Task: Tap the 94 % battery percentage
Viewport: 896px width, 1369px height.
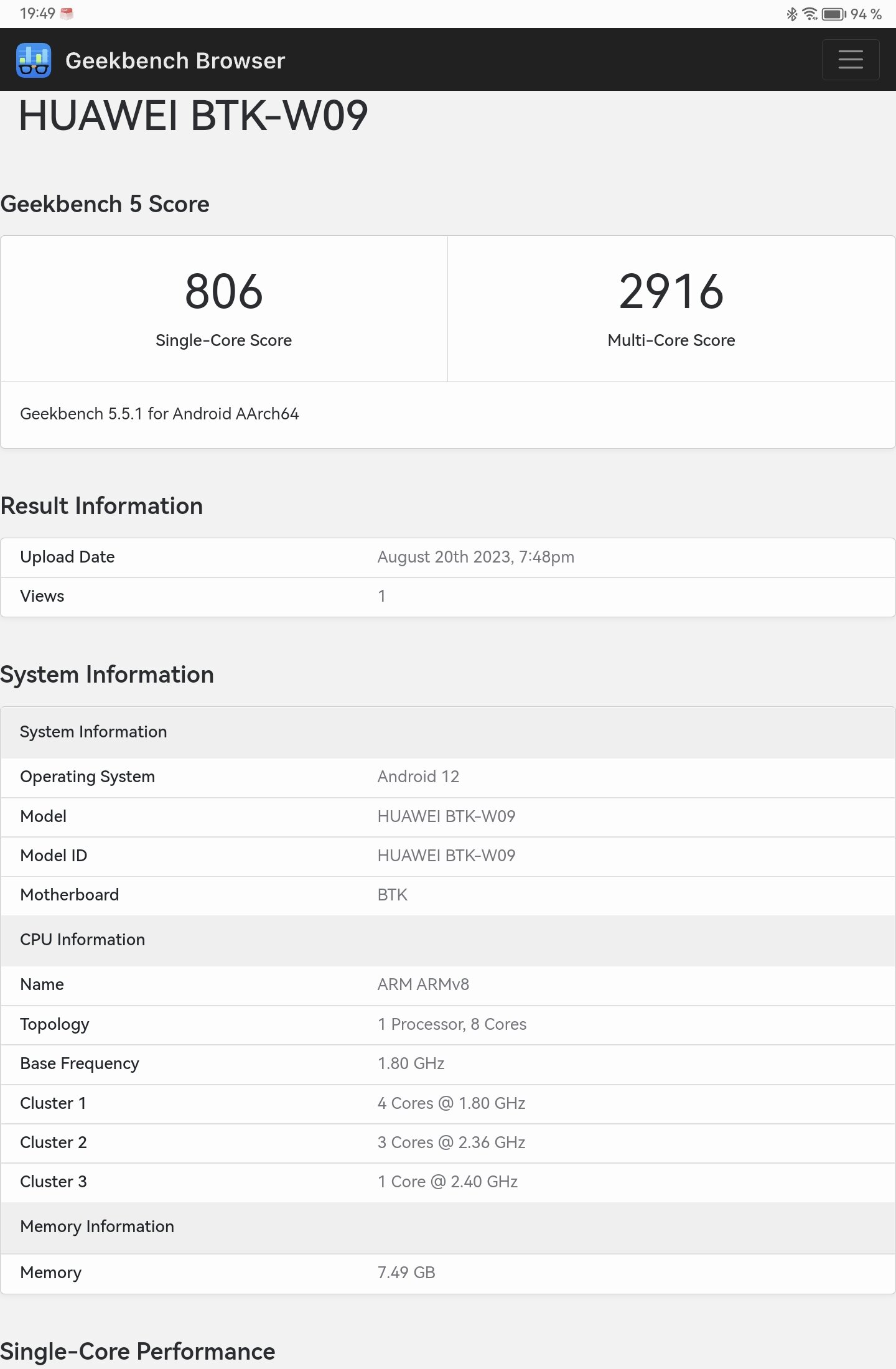Action: point(866,14)
